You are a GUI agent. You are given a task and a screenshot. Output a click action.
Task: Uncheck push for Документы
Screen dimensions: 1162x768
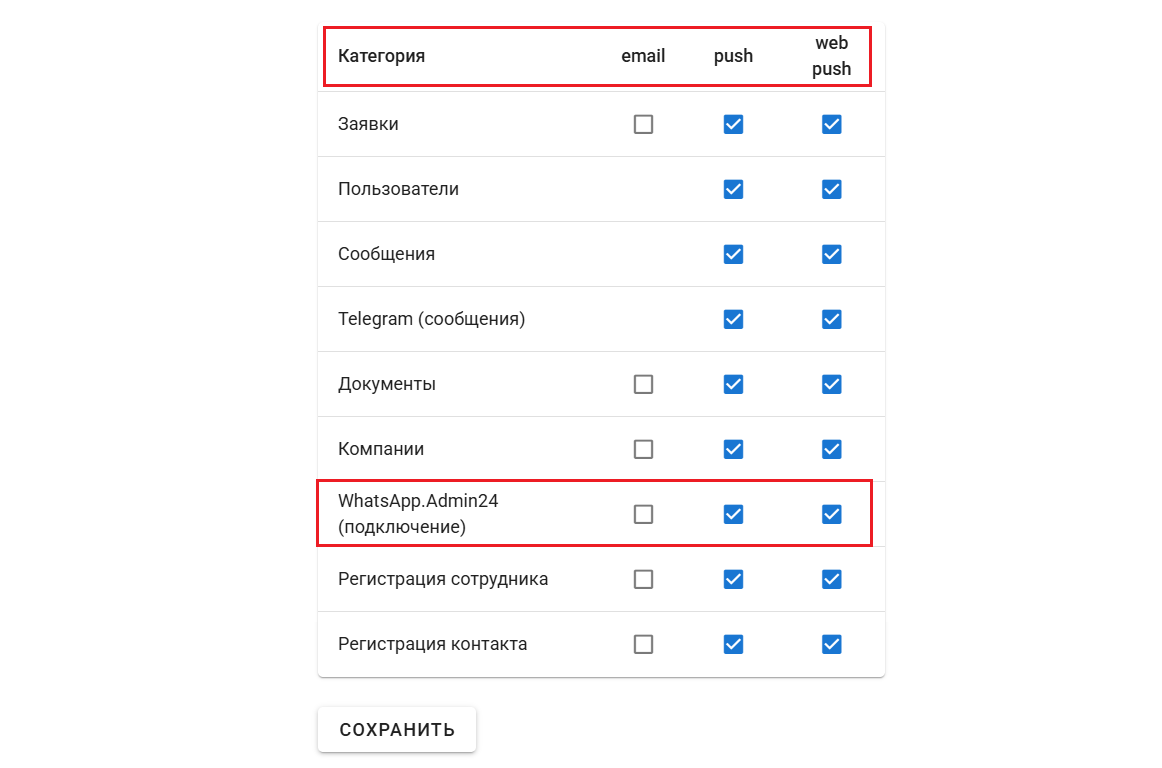point(733,384)
